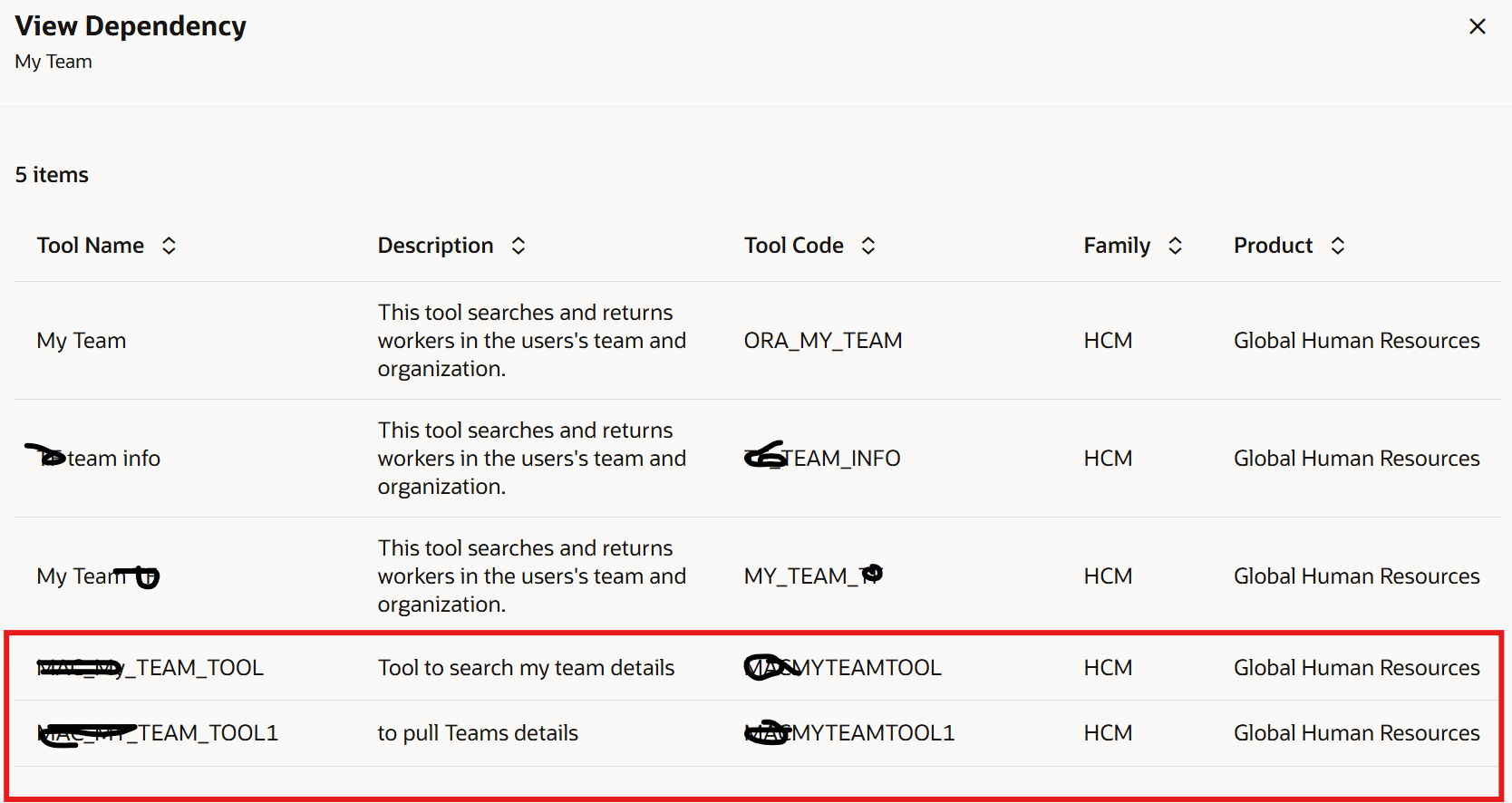The image size is (1512, 803).
Task: Click description text in ORA_MY_TEAM row
Action: 532,341
